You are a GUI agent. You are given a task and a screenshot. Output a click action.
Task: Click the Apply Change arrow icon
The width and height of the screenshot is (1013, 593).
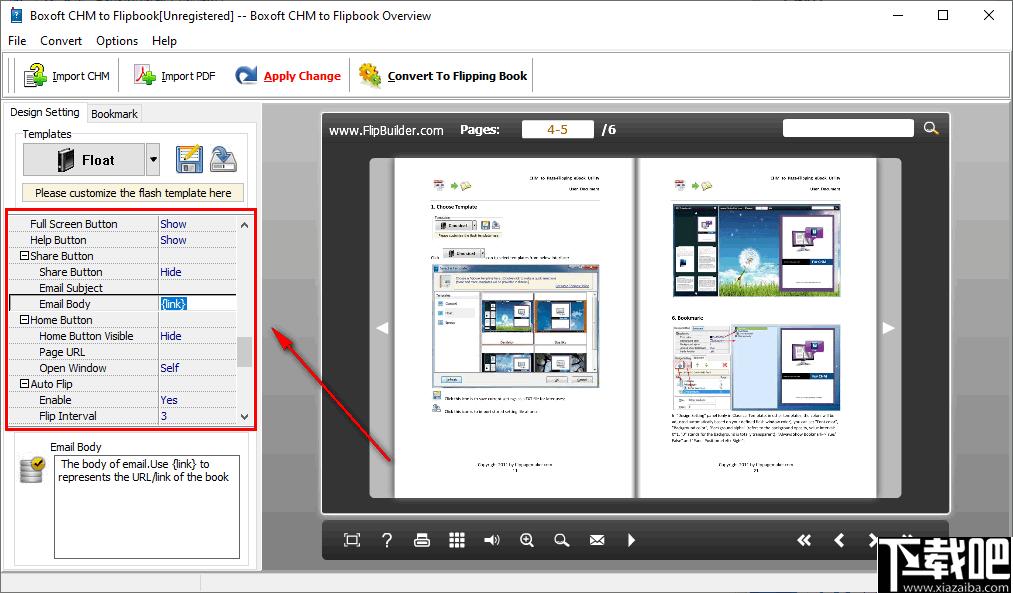(246, 76)
